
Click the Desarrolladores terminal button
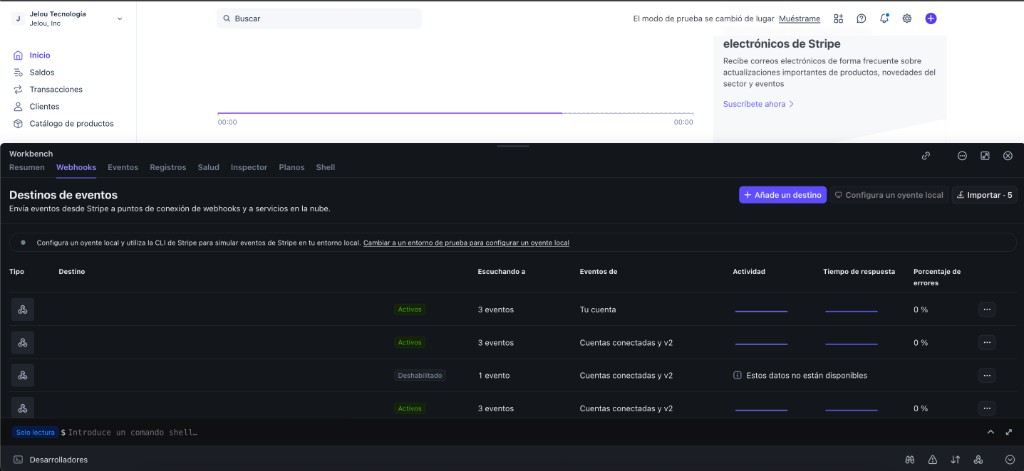(50, 460)
